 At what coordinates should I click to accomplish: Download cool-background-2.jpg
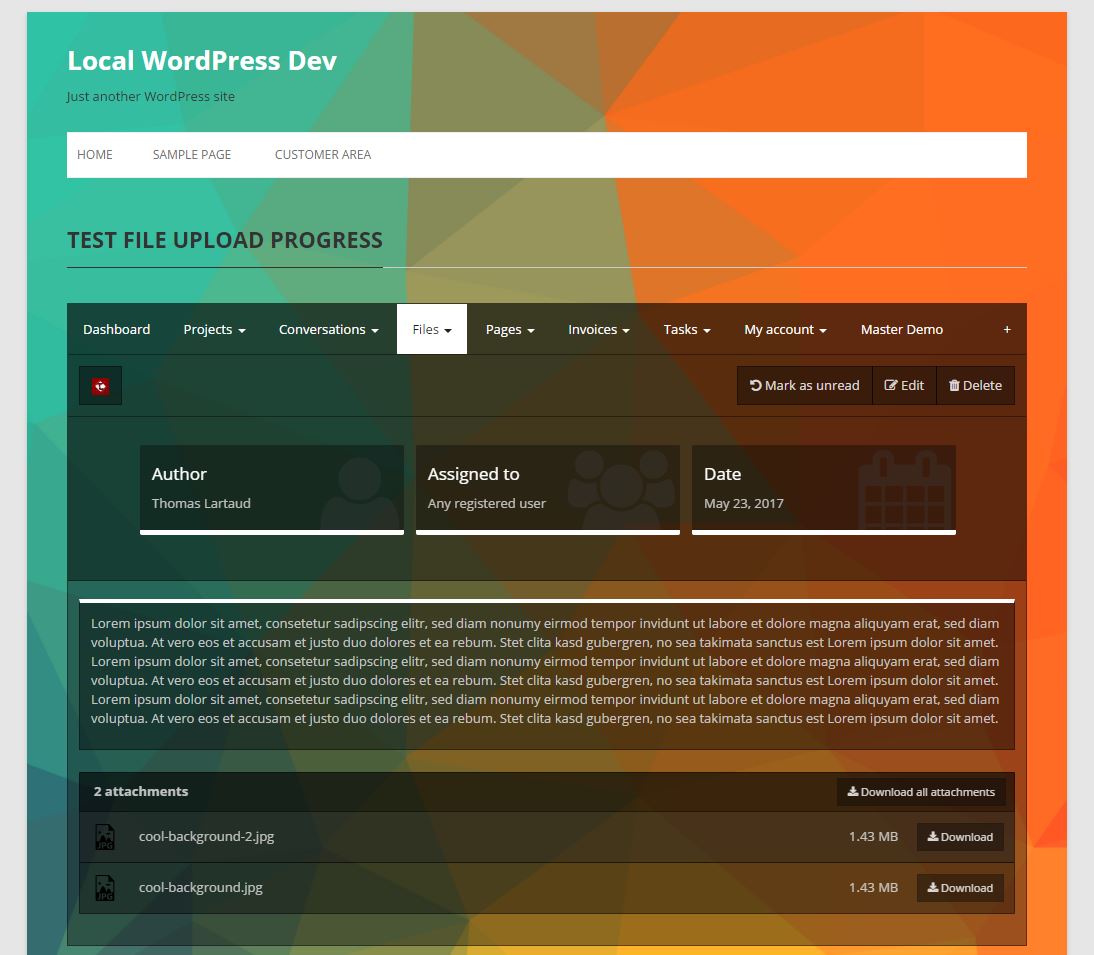pyautogui.click(x=960, y=837)
